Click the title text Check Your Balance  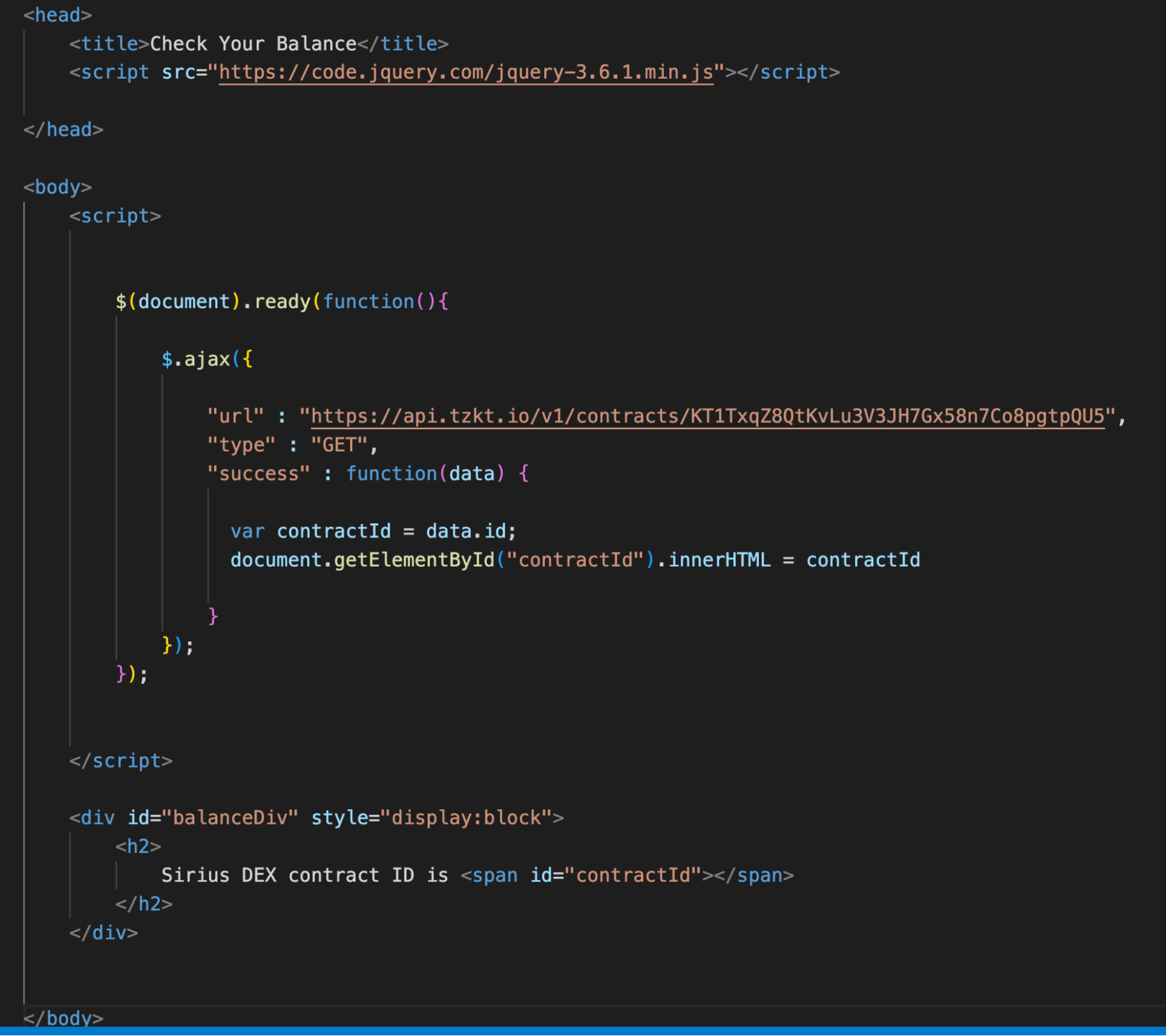pos(253,44)
